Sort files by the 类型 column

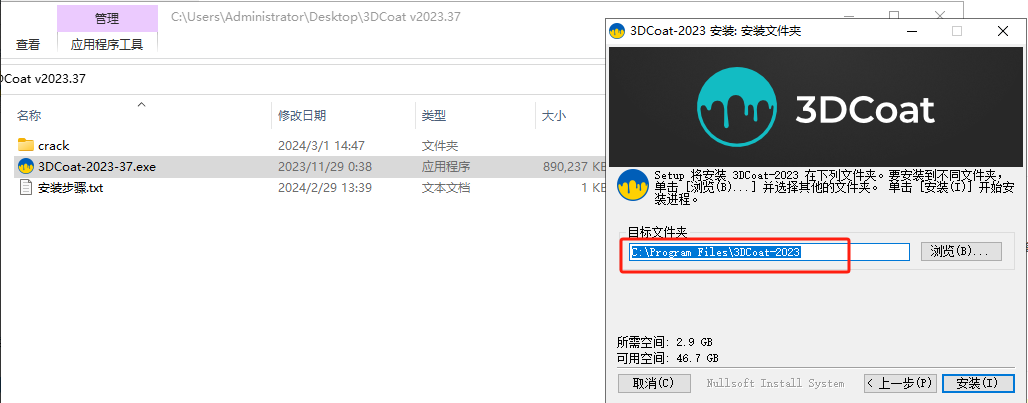coord(434,116)
